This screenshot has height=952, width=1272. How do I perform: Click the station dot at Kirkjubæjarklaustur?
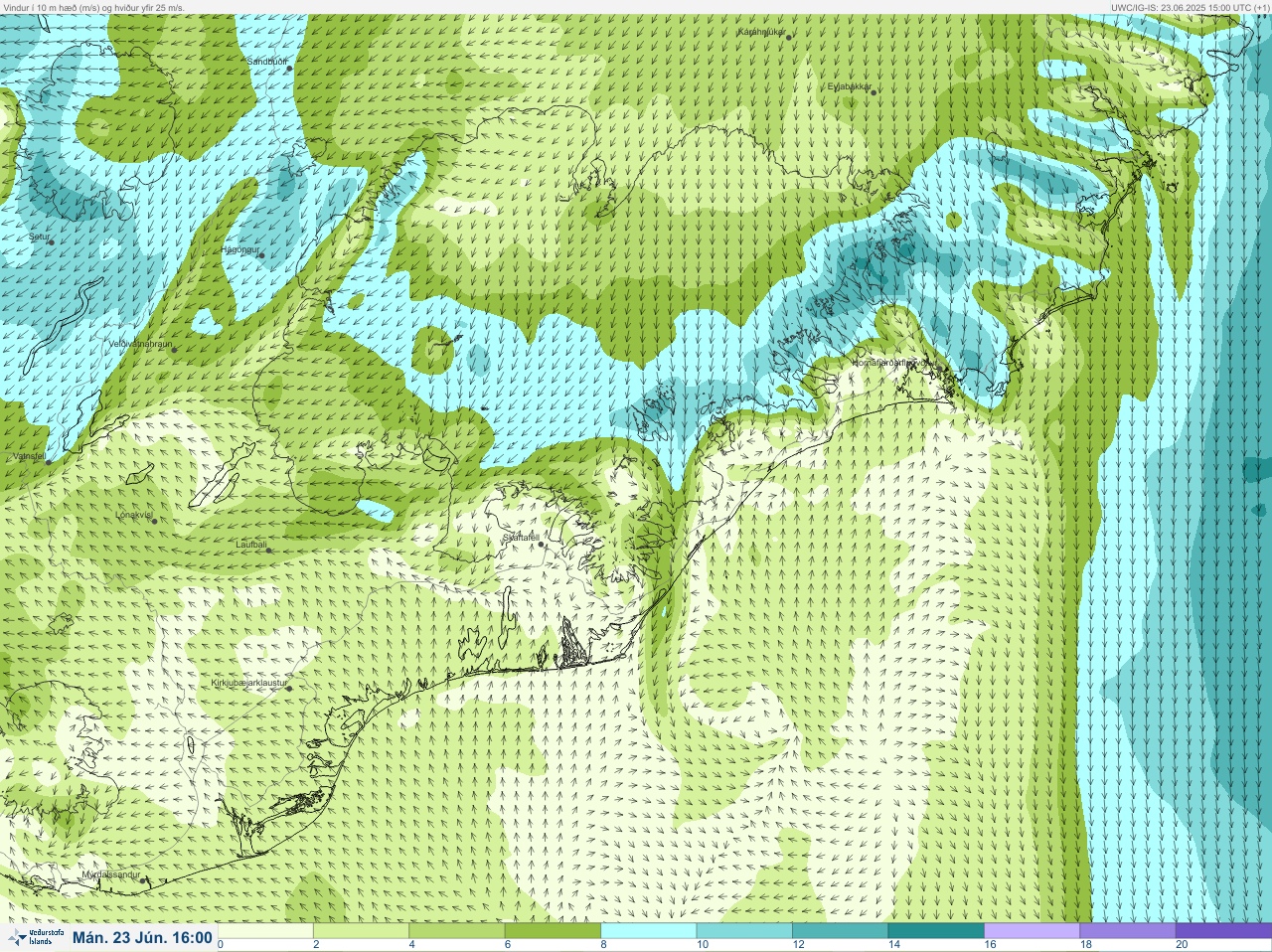(x=290, y=688)
